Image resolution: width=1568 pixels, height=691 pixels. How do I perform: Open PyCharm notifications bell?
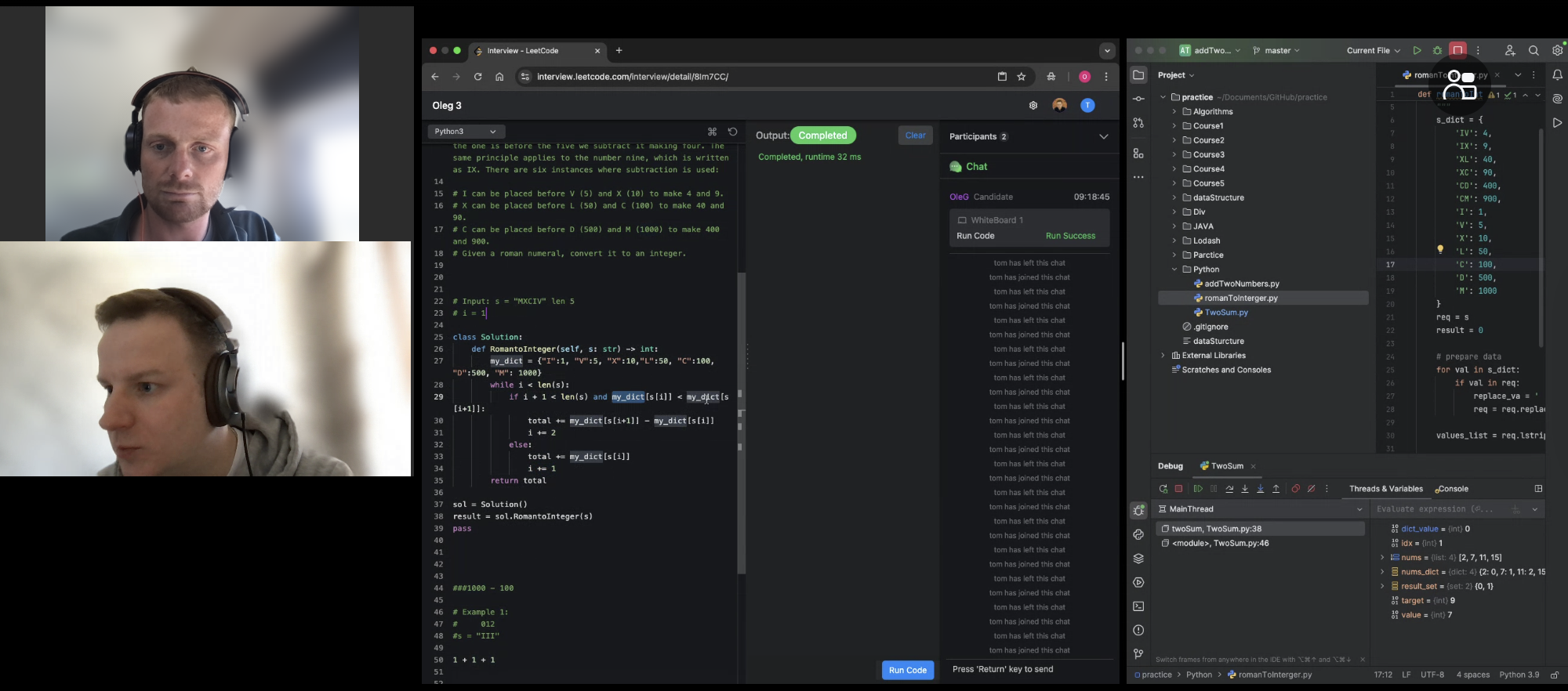coord(1557,75)
